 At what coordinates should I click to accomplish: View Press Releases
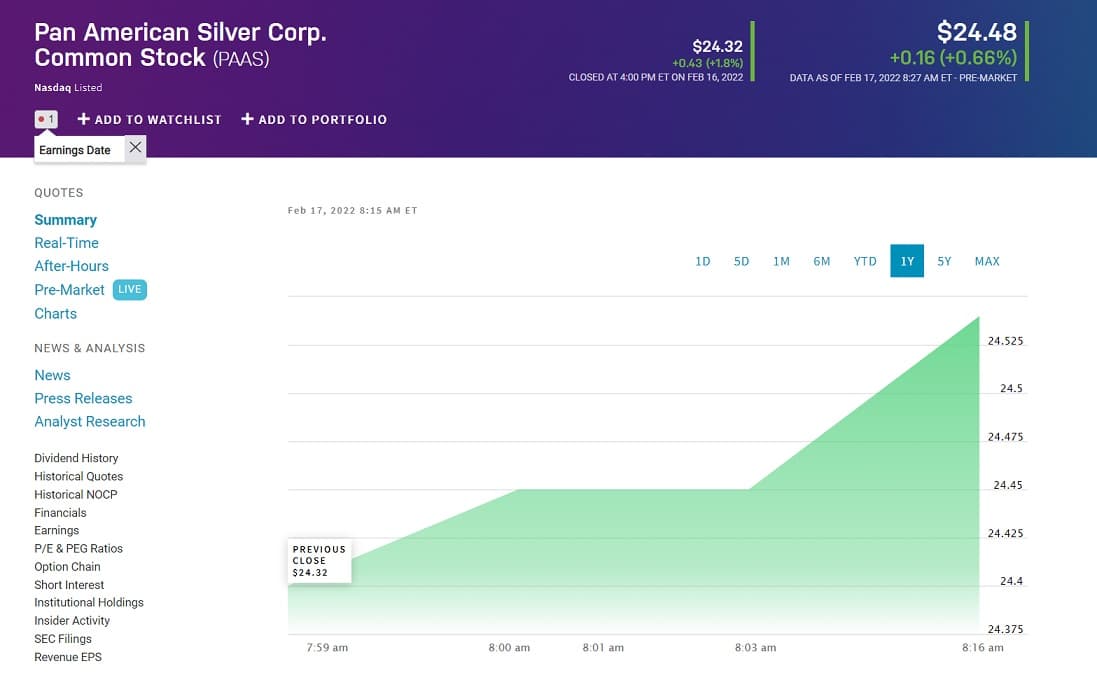pos(83,398)
